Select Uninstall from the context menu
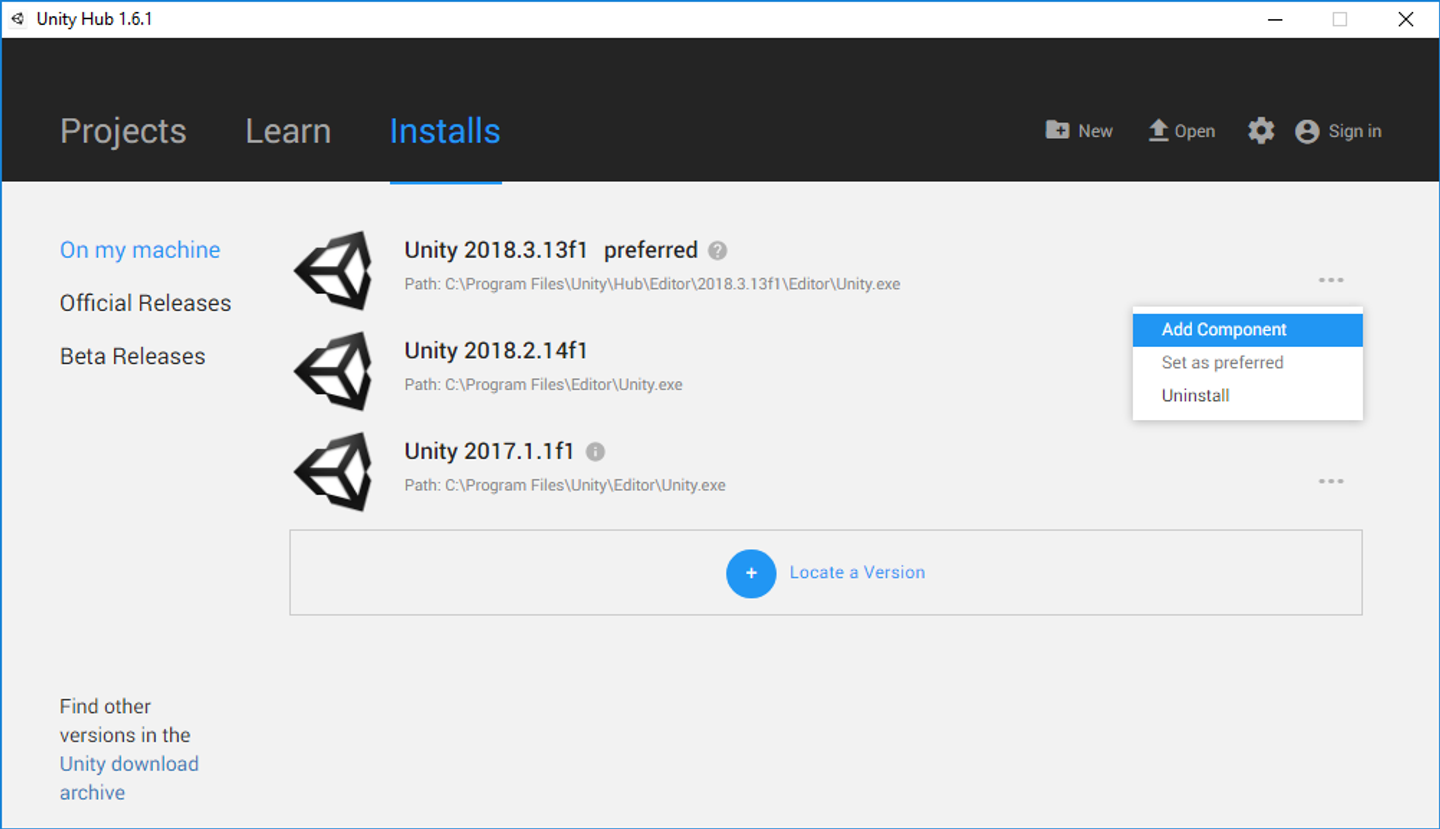The height and width of the screenshot is (829, 1440). (x=1195, y=395)
